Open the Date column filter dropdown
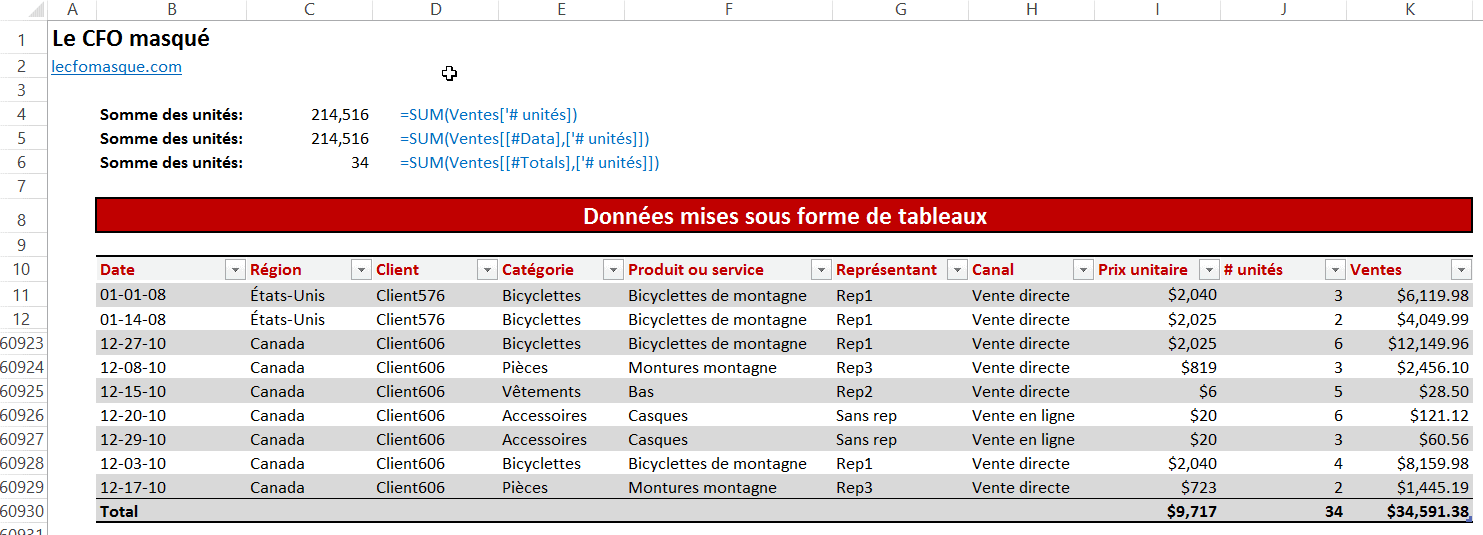Viewport: 1483px width, 535px height. pos(235,270)
